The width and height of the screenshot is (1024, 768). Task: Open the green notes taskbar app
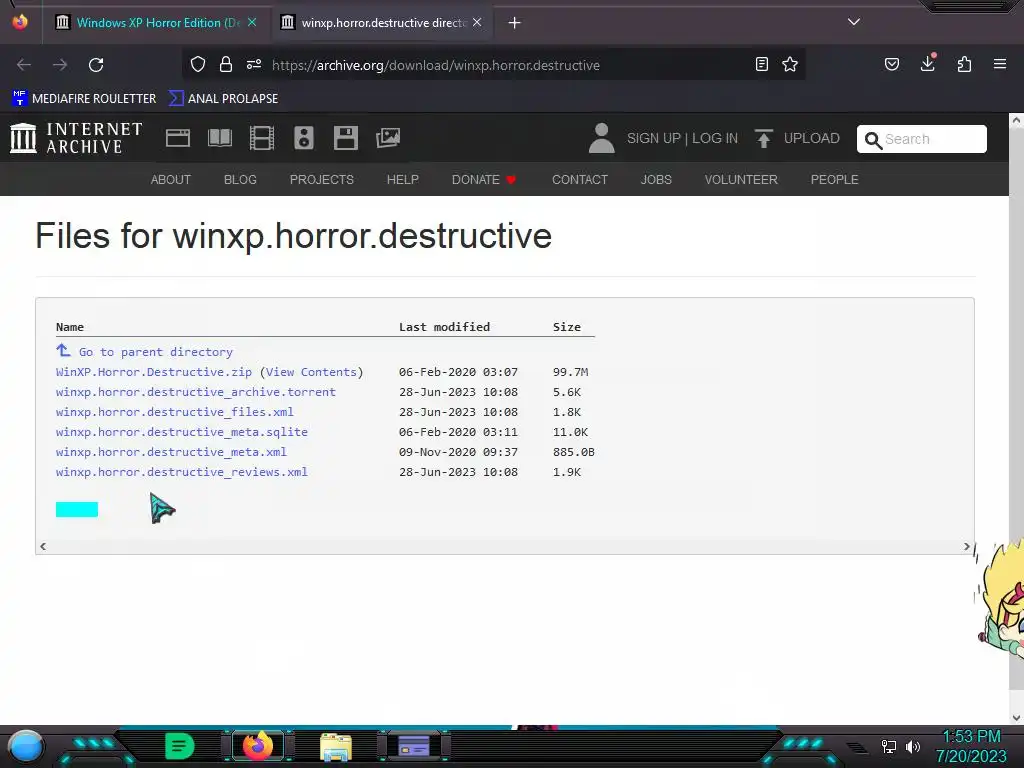click(x=180, y=746)
